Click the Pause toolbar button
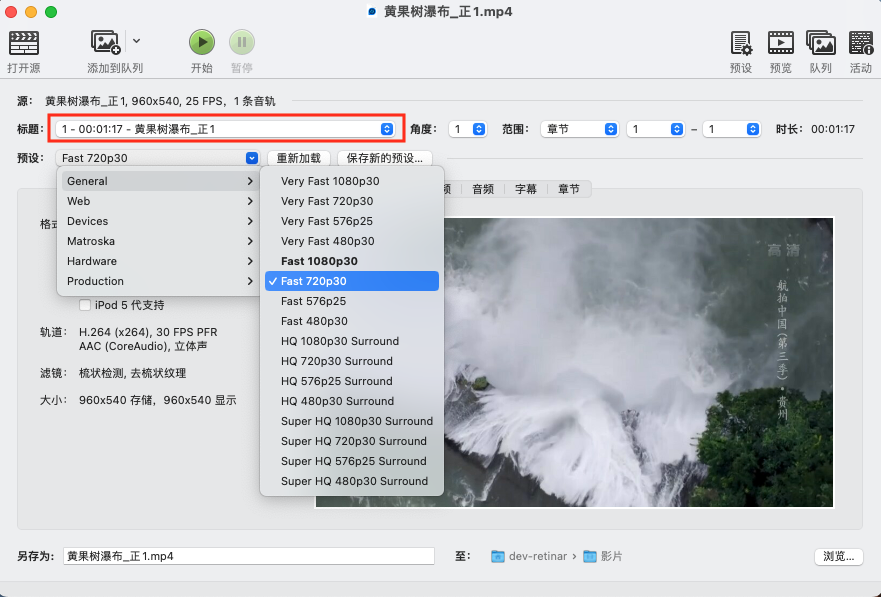This screenshot has height=597, width=881. click(x=242, y=42)
